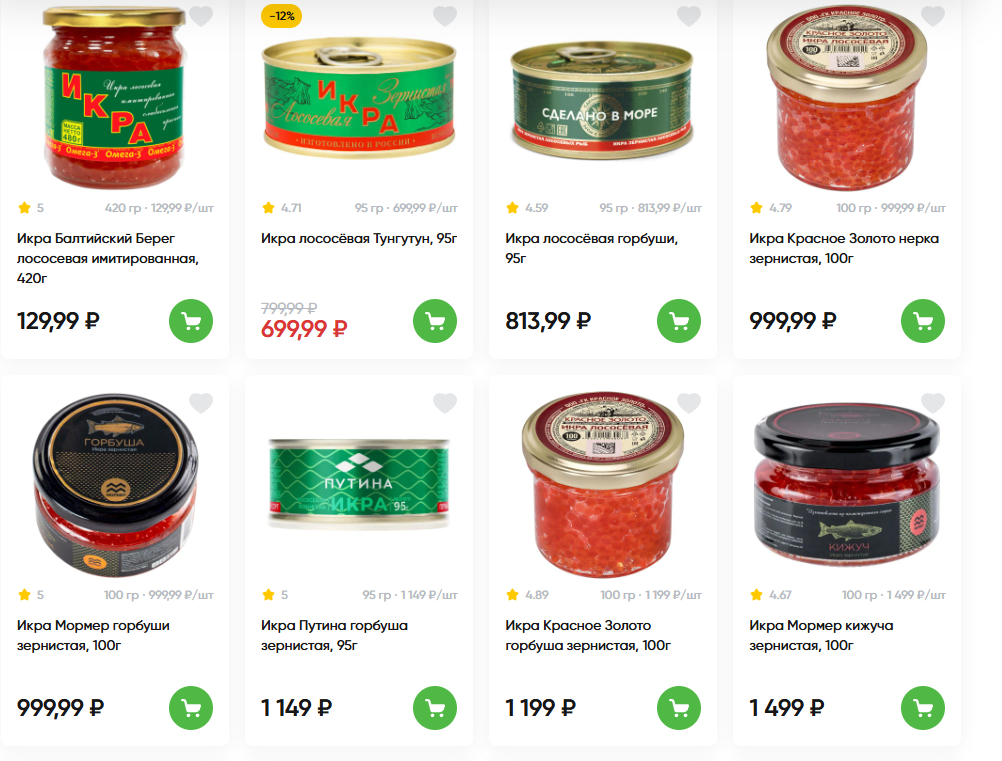Image resolution: width=1002 pixels, height=761 pixels.
Task: Add Красное Золото нерка 999,99 ₽ to cart
Action: (923, 321)
